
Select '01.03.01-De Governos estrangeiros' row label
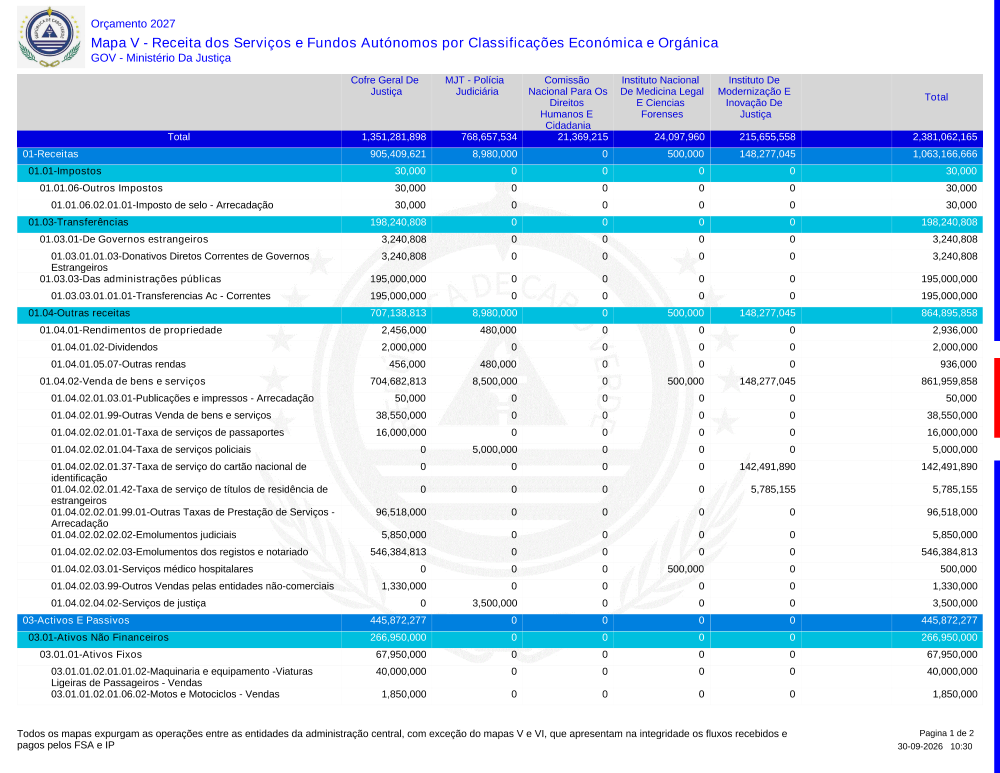click(124, 240)
